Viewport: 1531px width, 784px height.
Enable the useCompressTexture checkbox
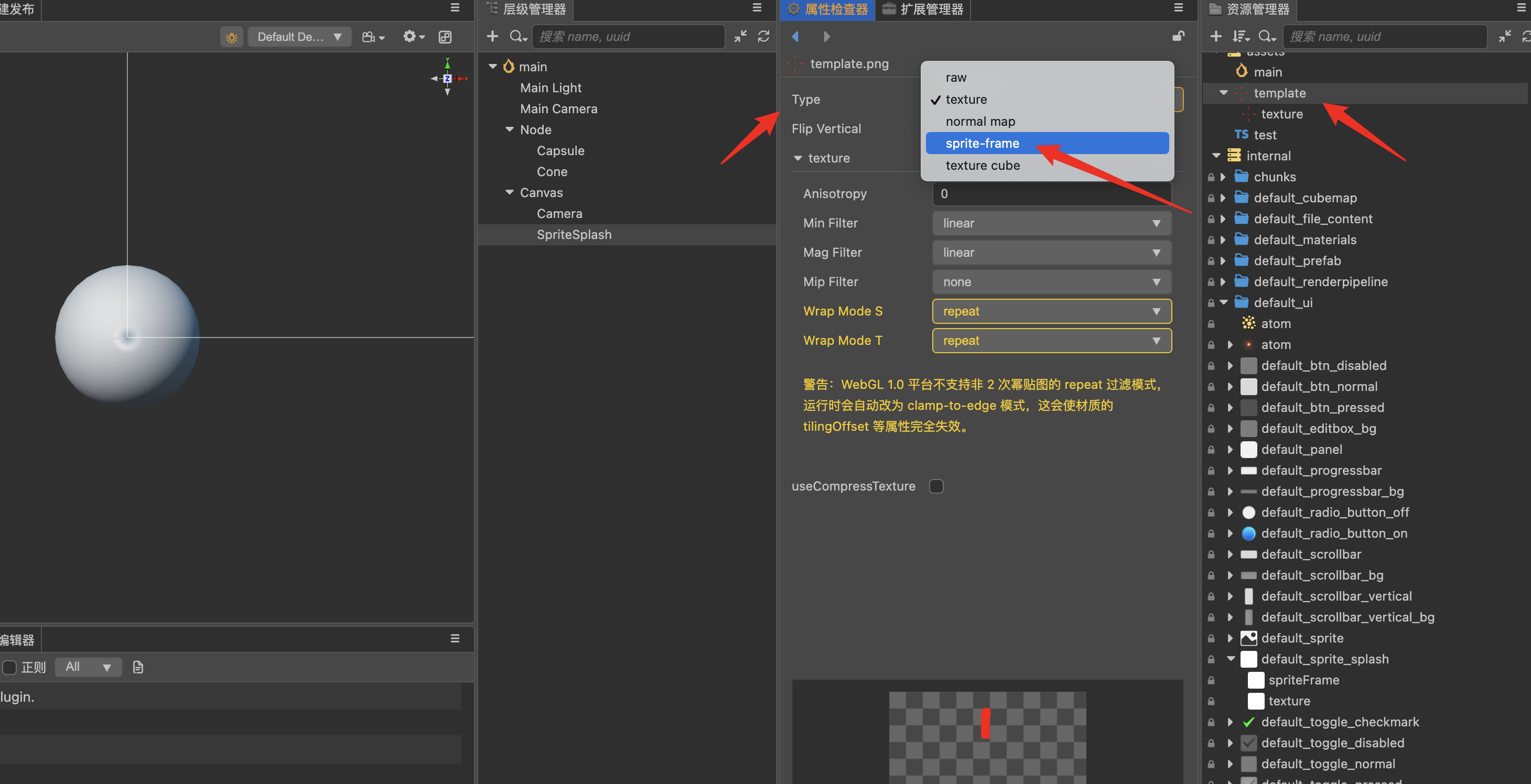[936, 486]
